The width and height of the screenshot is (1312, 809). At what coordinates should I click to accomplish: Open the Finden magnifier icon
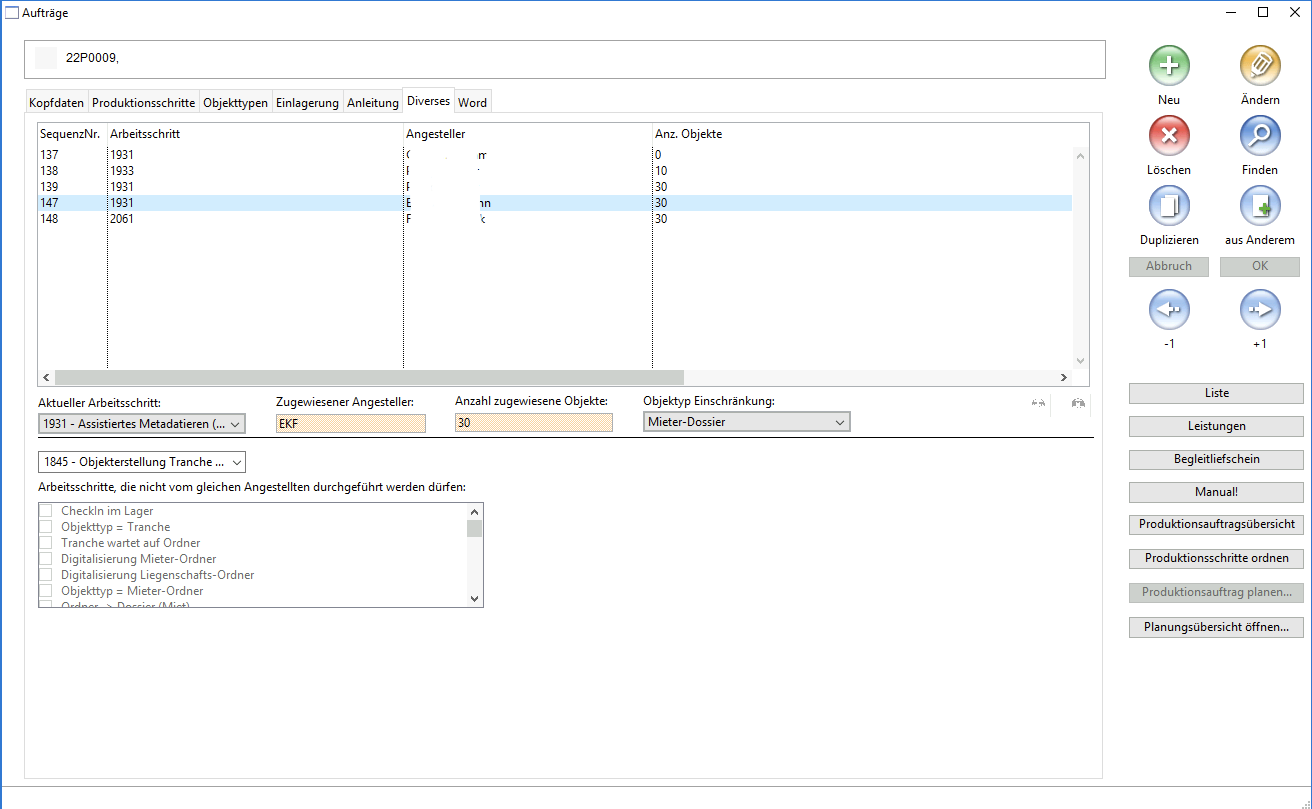[x=1259, y=136]
